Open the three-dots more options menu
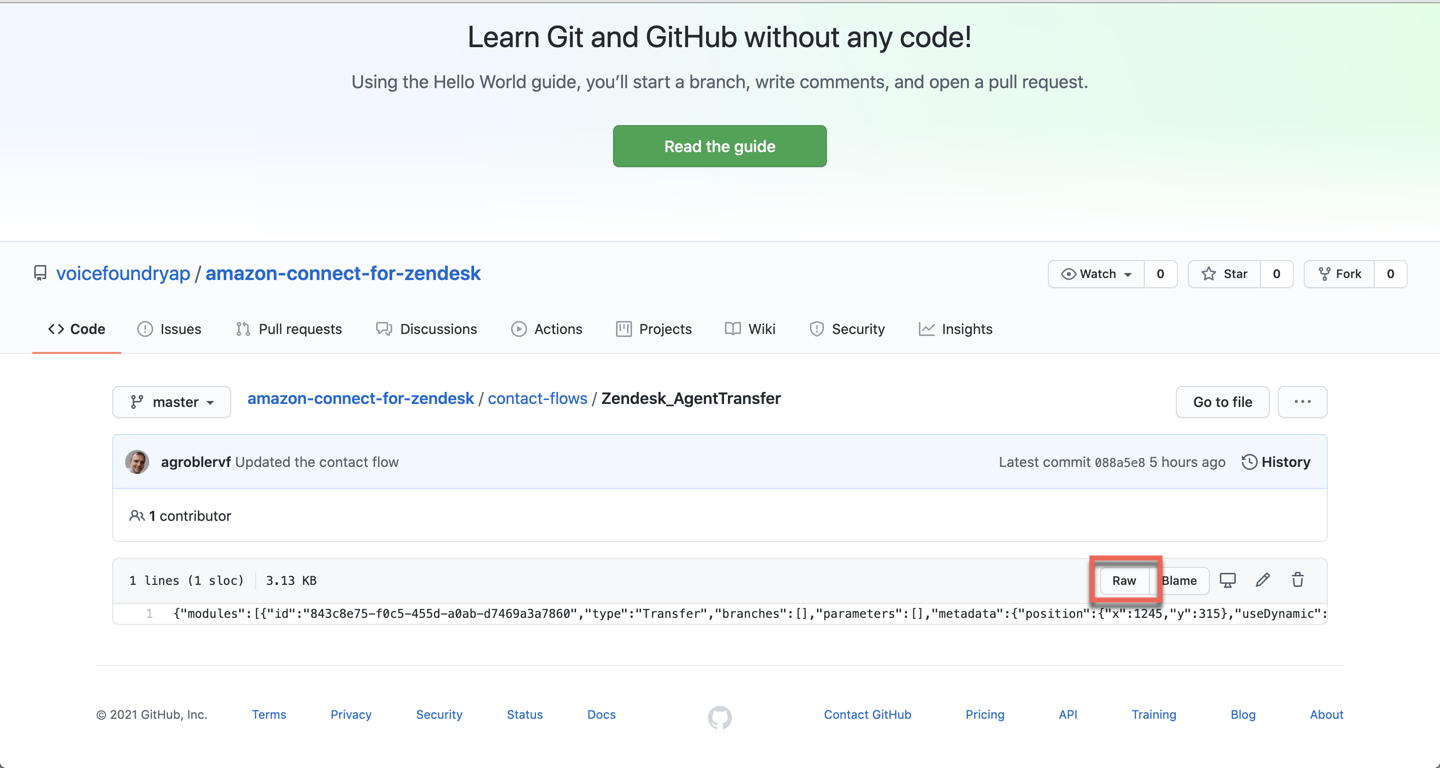Image resolution: width=1440 pixels, height=768 pixels. 1302,402
